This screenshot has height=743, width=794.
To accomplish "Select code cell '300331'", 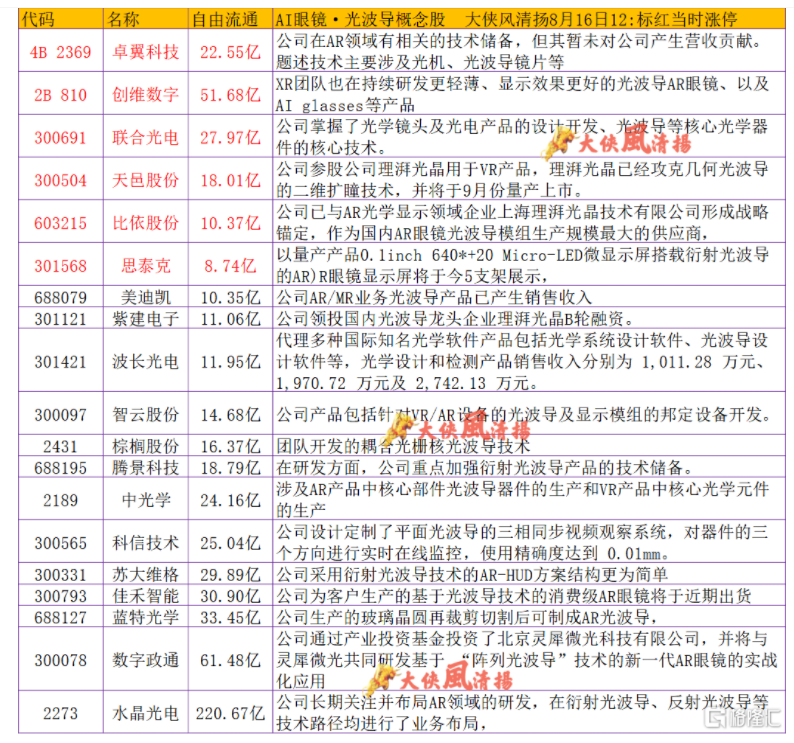I will coord(61,574).
